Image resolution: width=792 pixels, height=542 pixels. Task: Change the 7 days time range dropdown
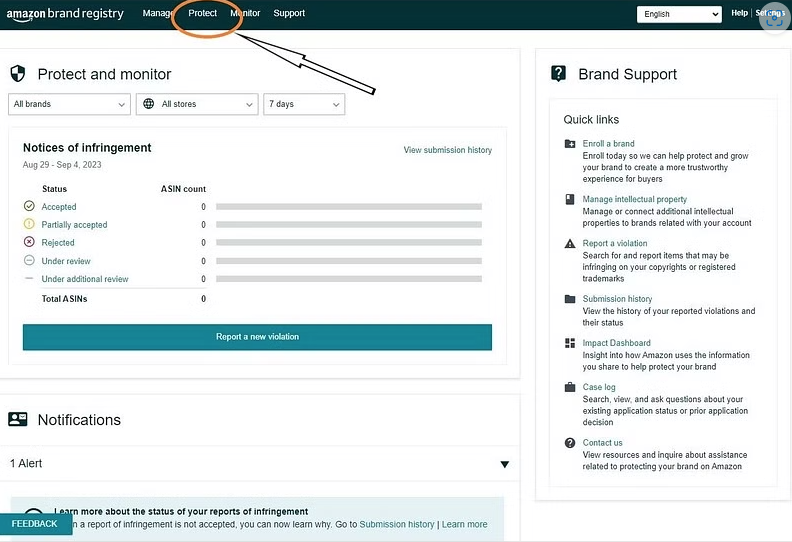(x=304, y=104)
